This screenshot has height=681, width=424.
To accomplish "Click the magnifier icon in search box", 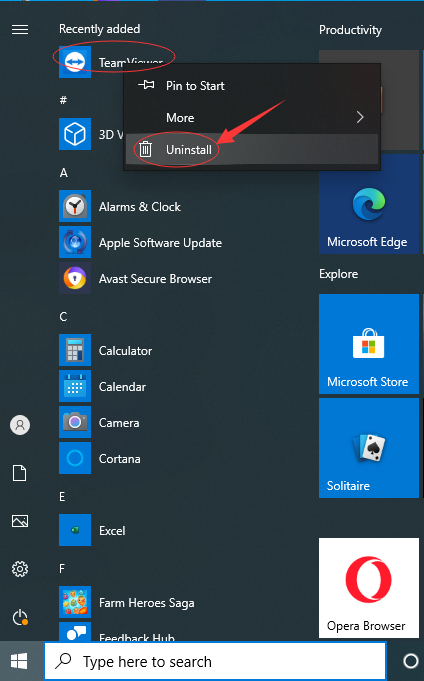I will [63, 661].
